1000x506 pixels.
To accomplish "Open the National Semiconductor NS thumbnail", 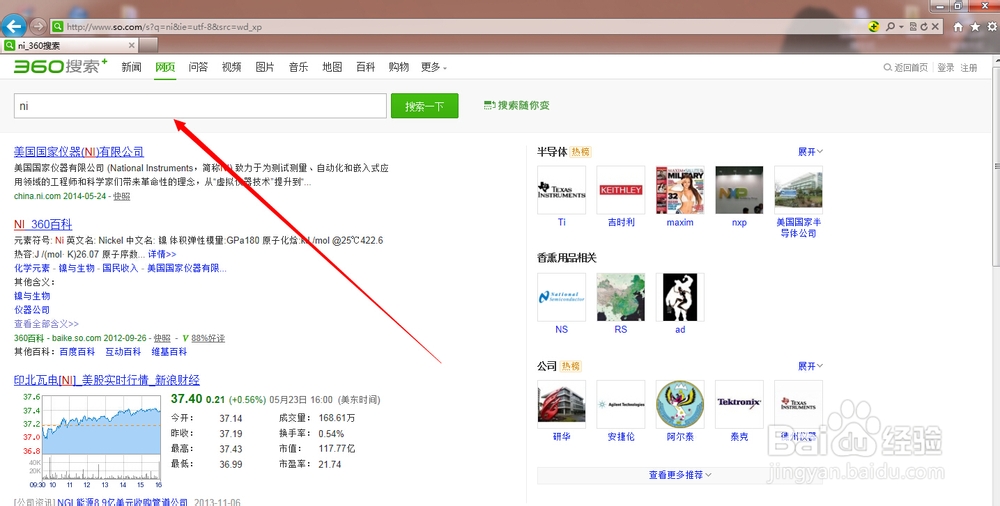I will (561, 297).
